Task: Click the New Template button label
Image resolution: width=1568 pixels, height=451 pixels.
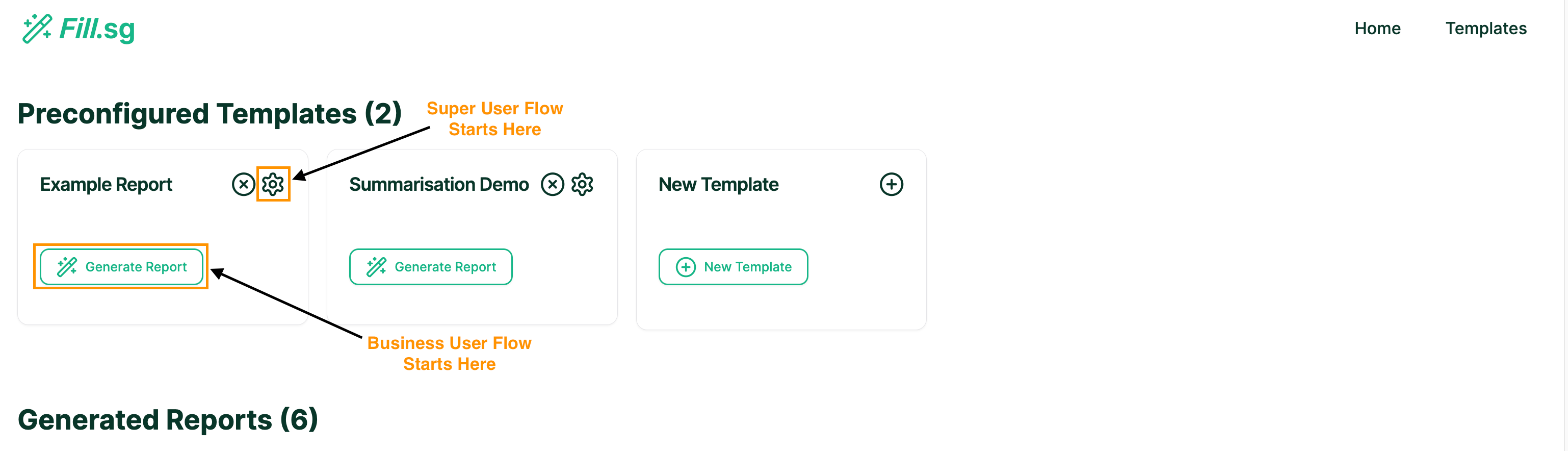Action: point(747,267)
